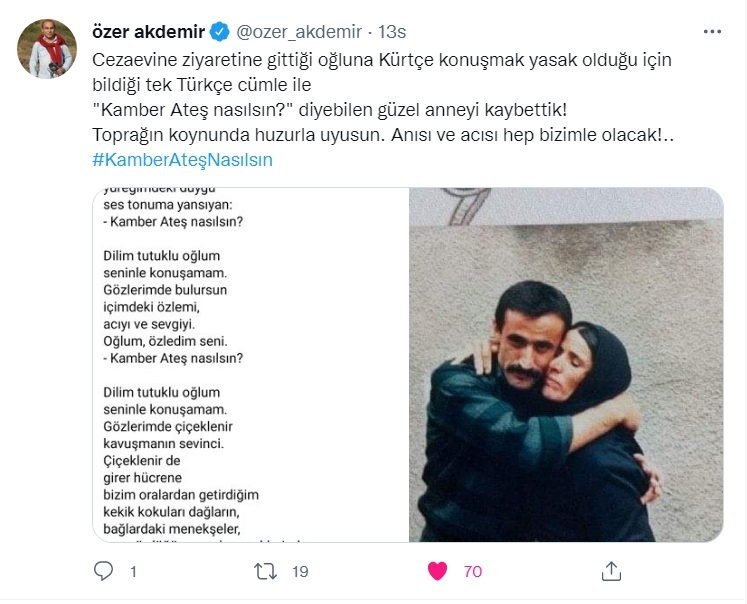Open the @ozer_akdemir handle link

[299, 32]
